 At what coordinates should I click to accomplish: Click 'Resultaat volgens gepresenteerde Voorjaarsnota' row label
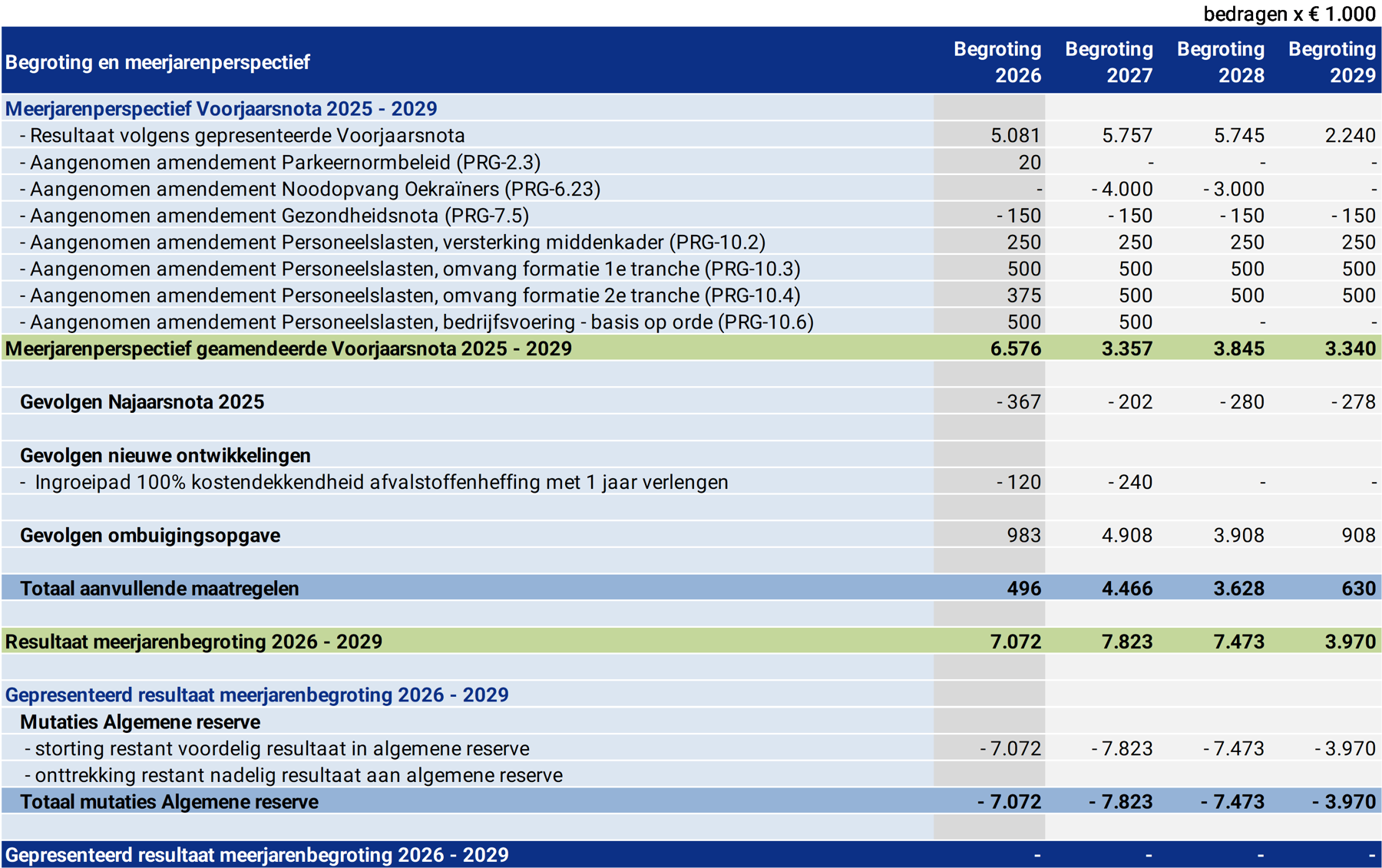(x=243, y=136)
